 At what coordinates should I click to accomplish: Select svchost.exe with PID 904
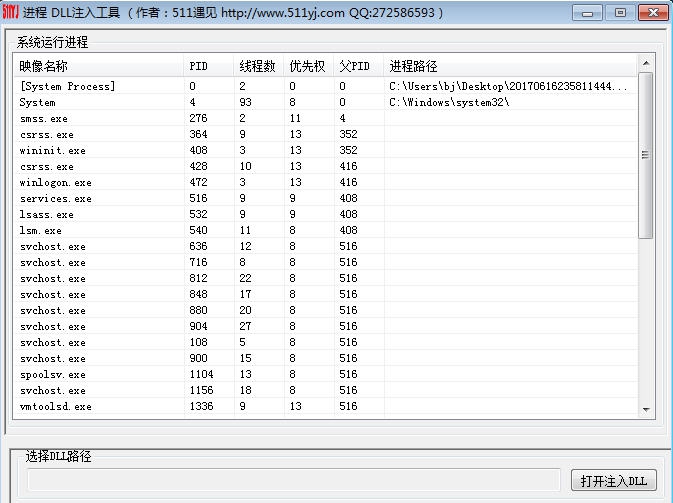coord(325,326)
